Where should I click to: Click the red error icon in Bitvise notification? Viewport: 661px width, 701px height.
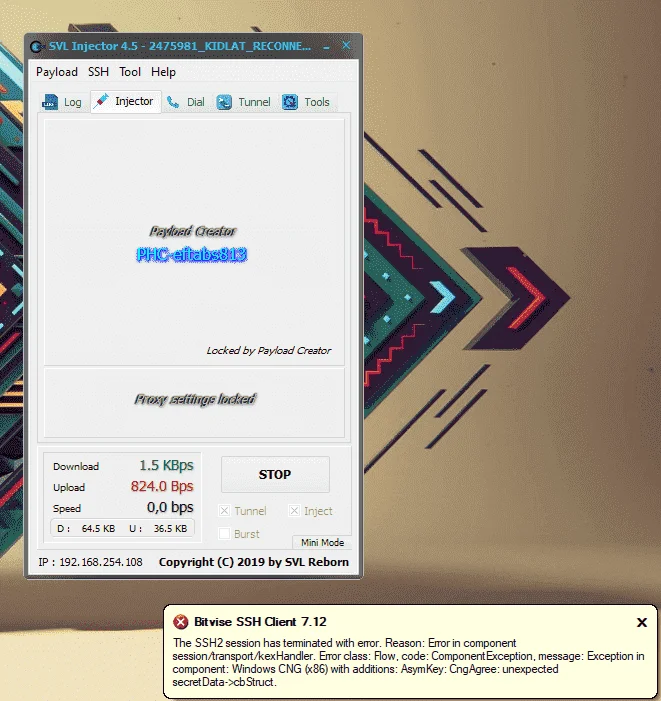[x=181, y=622]
